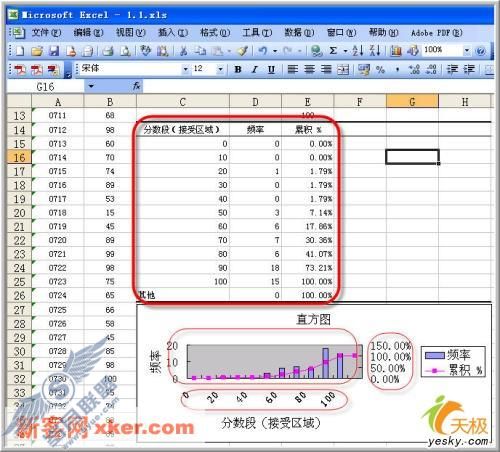500x452 pixels.
Task: Click the Center alignment icon
Action: [309, 69]
